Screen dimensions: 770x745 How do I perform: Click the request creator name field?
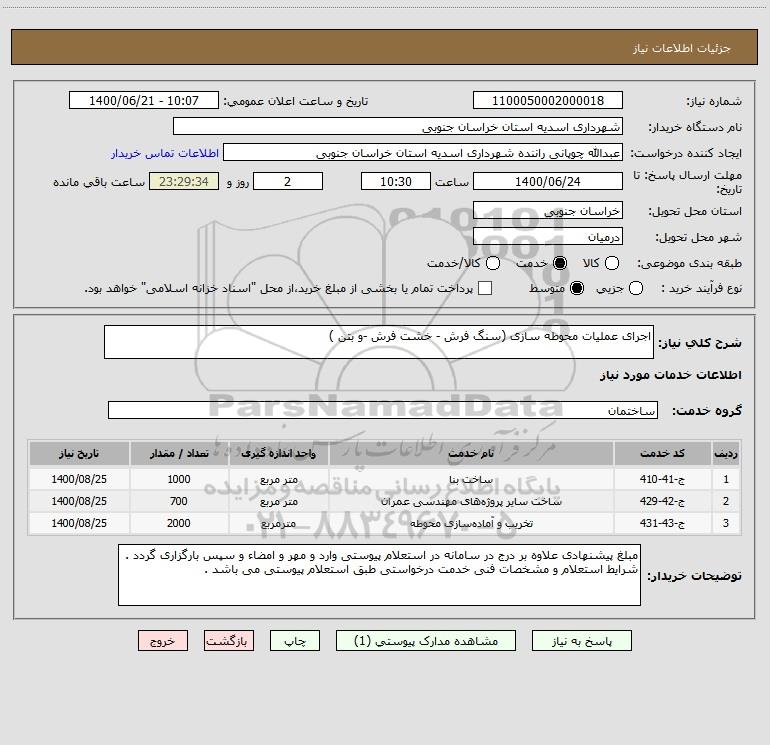pyautogui.click(x=423, y=153)
